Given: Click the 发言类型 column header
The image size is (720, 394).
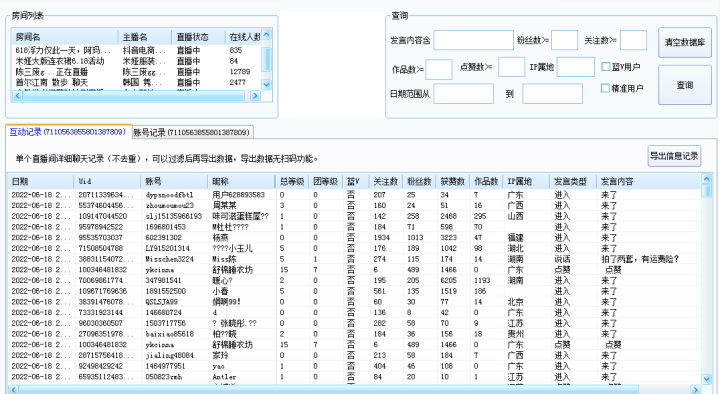Looking at the screenshot, I should pyautogui.click(x=573, y=181).
